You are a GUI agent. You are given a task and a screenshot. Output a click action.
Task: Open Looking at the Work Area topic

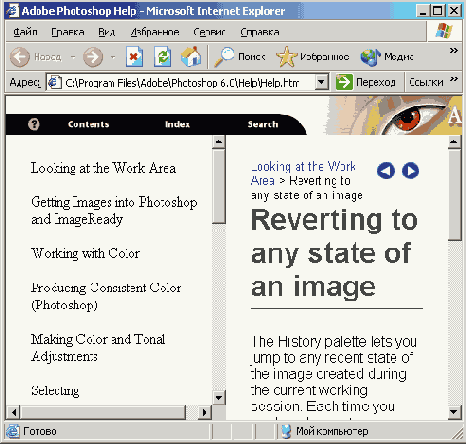[x=103, y=168]
